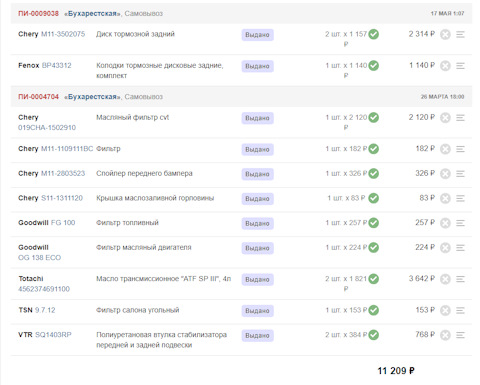
Task: Click green check mark in Крышка маслозаливной горловины row
Action: coord(374,198)
